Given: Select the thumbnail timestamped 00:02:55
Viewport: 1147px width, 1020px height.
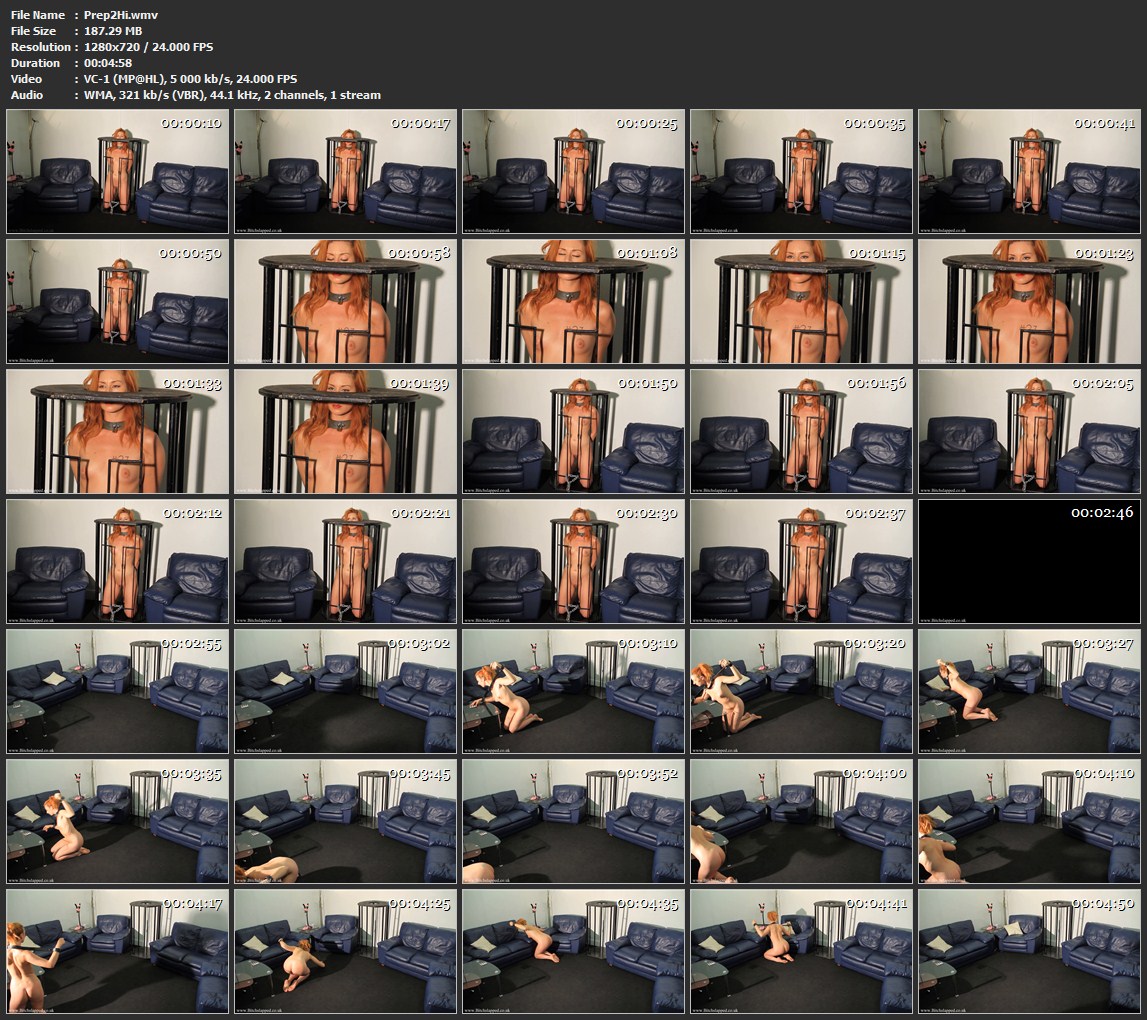Looking at the screenshot, I should point(117,691).
